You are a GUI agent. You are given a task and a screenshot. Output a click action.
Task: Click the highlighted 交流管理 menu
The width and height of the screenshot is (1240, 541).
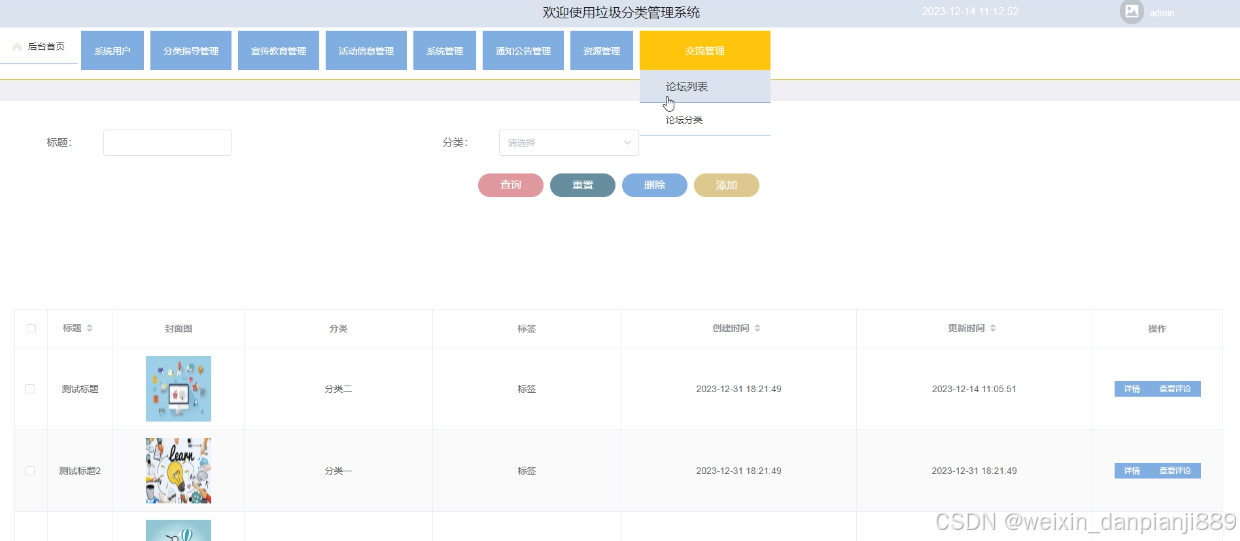pos(705,51)
